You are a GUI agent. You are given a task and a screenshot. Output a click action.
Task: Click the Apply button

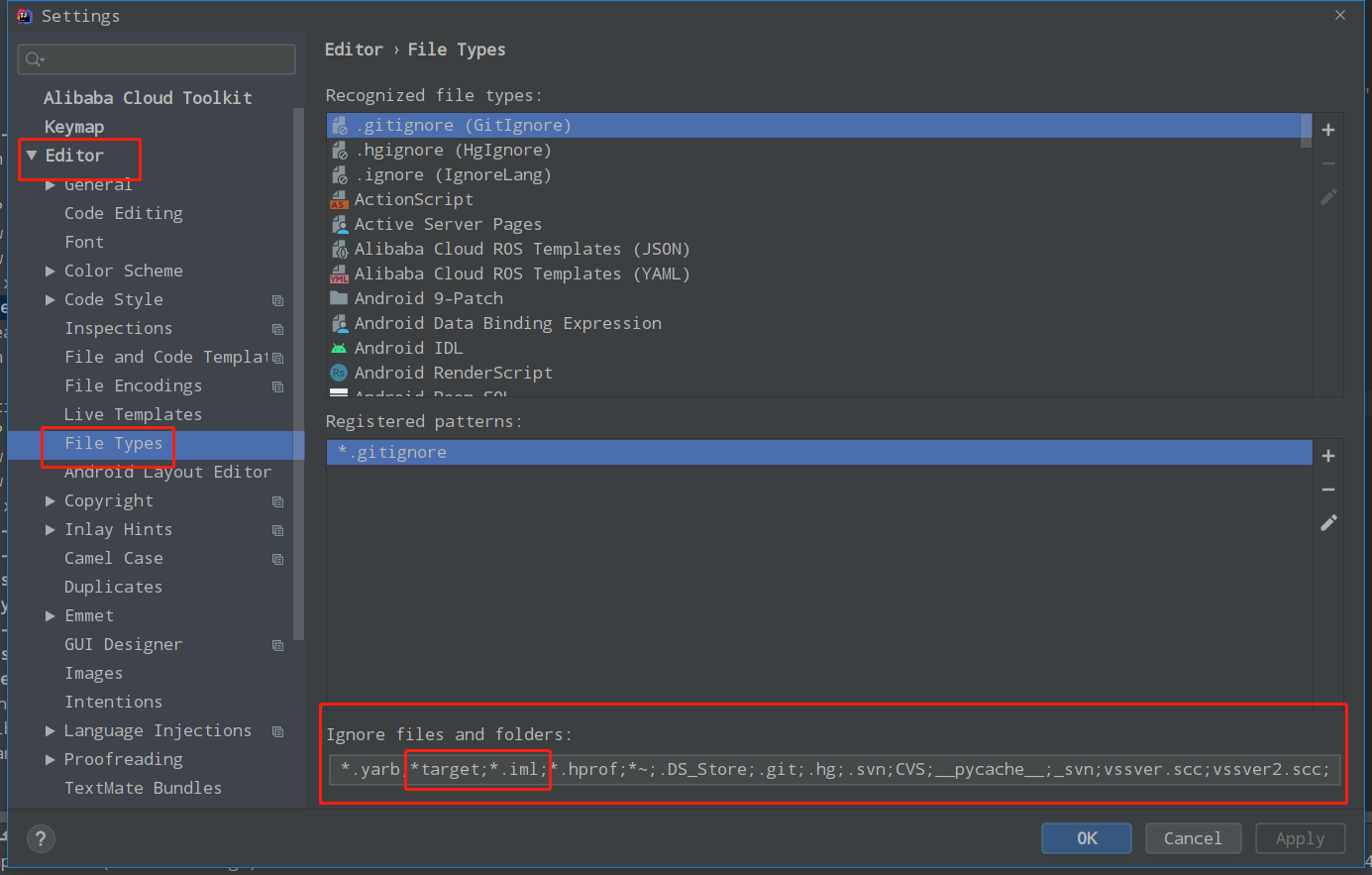tap(1300, 838)
